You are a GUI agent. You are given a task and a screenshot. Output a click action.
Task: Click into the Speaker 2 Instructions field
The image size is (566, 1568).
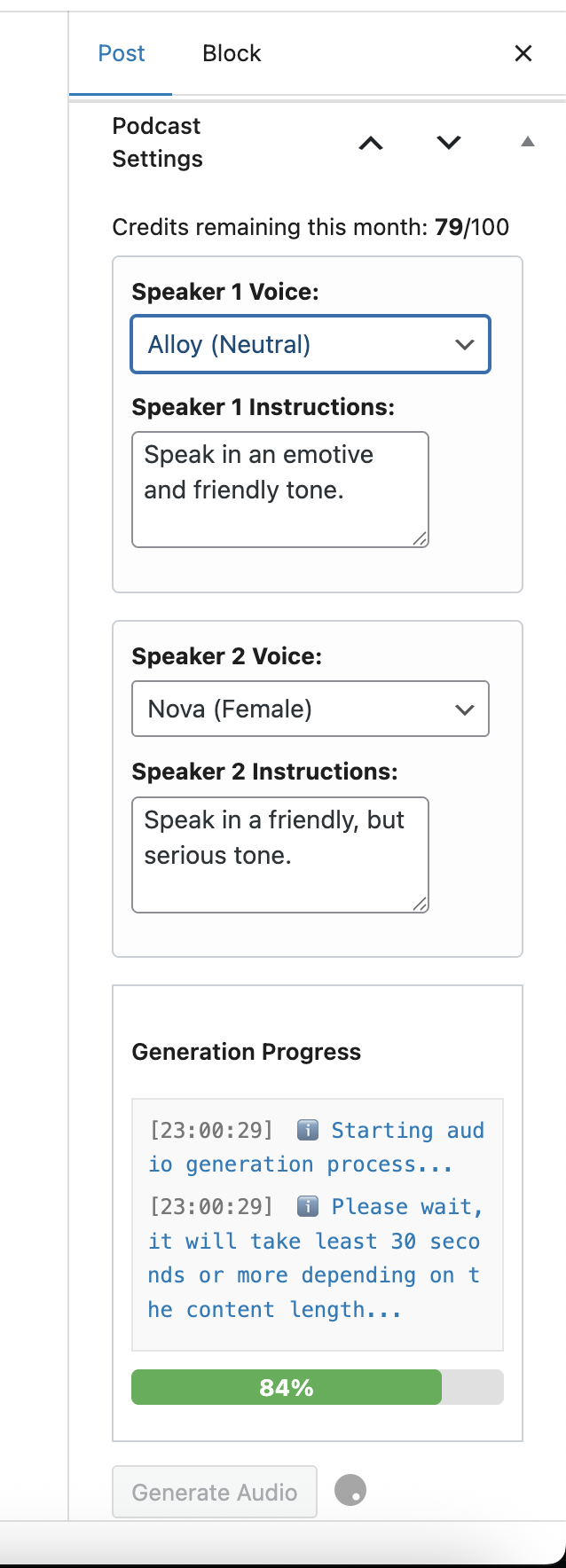(x=279, y=855)
